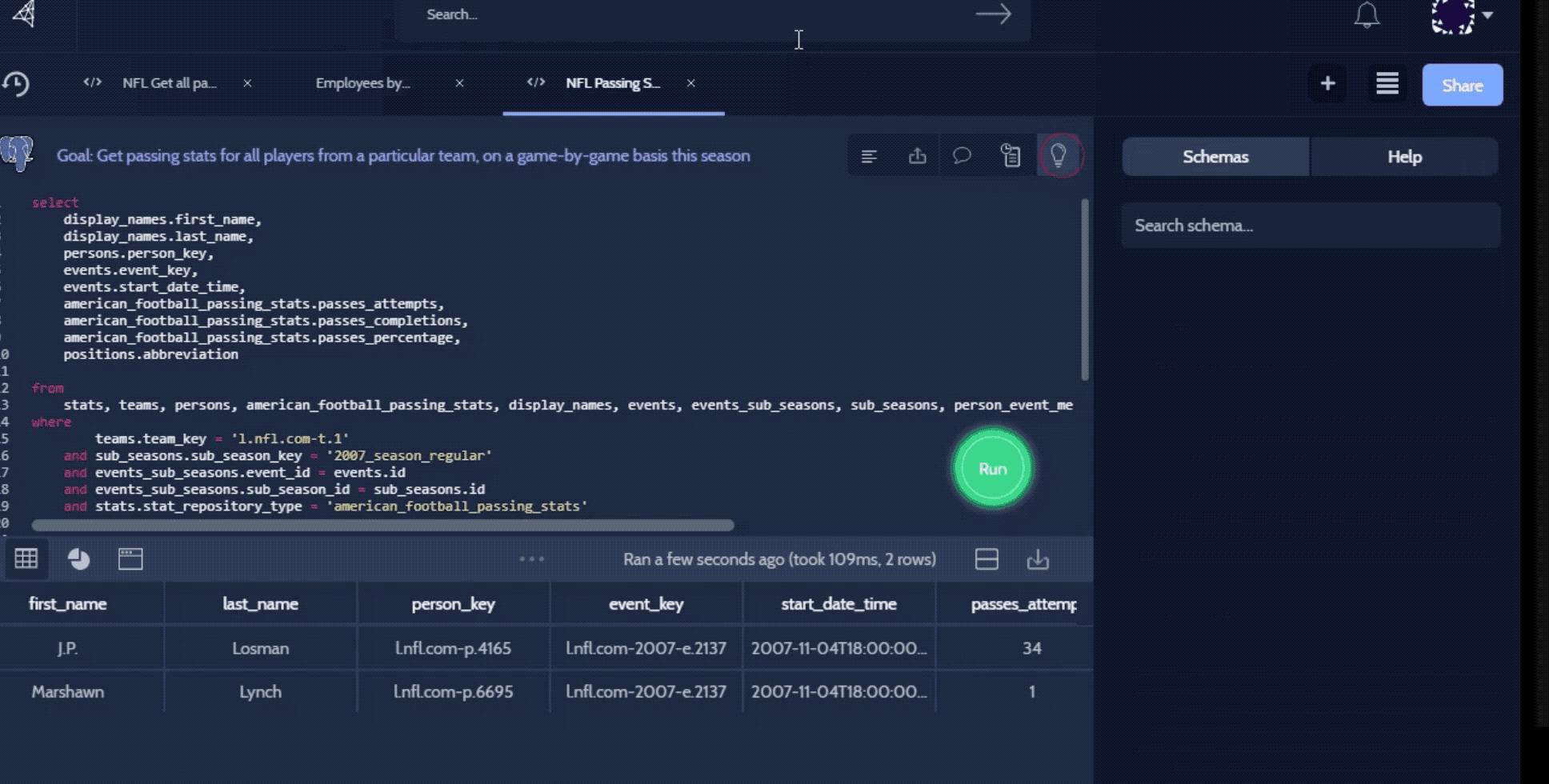Toggle the split panel layout icon
This screenshot has height=784, width=1549.
coord(987,559)
